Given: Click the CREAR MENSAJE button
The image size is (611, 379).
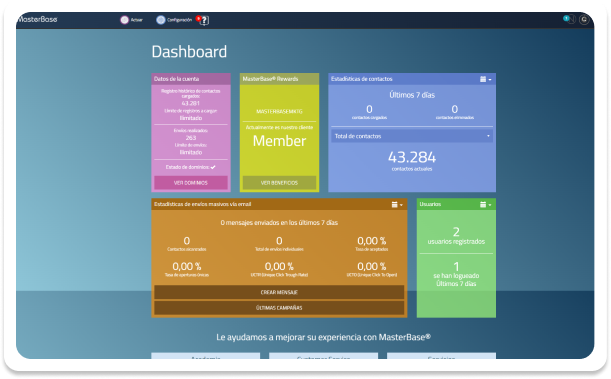Looking at the screenshot, I should click(x=279, y=292).
